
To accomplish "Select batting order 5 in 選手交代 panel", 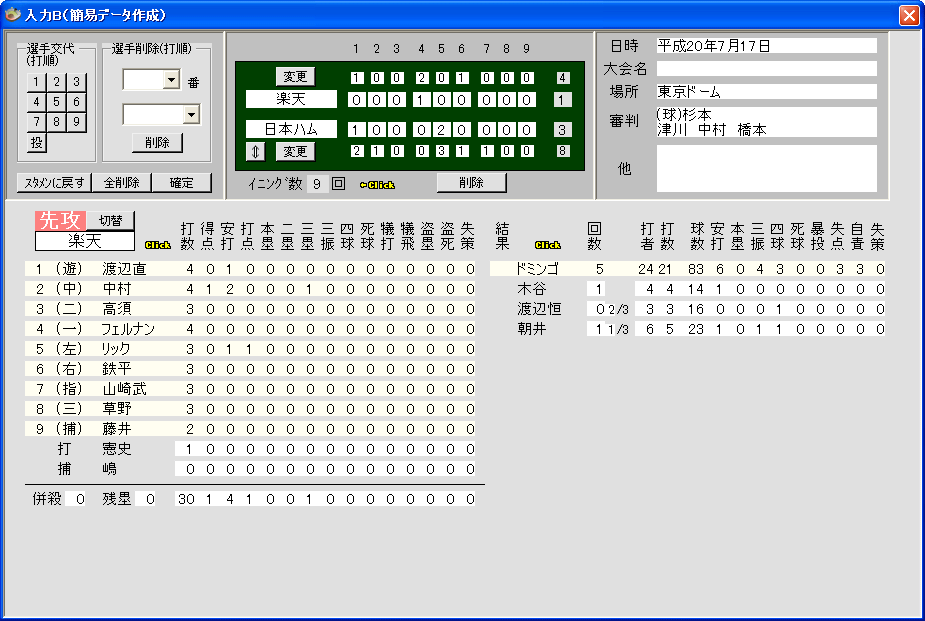I will tap(57, 102).
